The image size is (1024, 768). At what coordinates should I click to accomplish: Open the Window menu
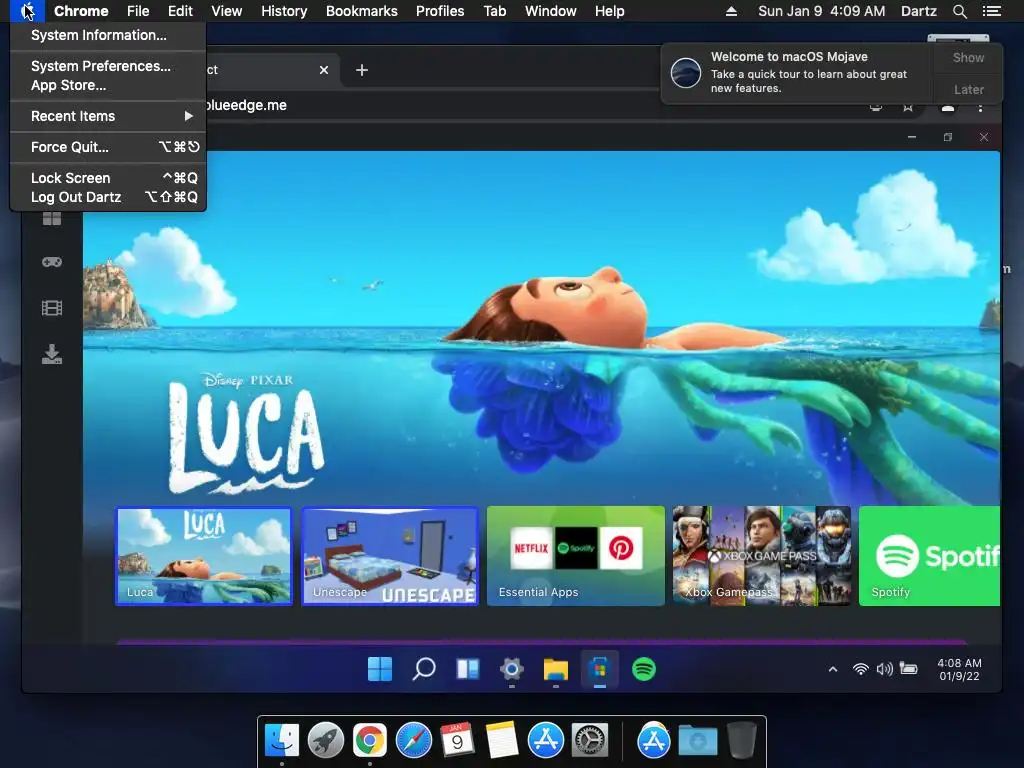[551, 11]
